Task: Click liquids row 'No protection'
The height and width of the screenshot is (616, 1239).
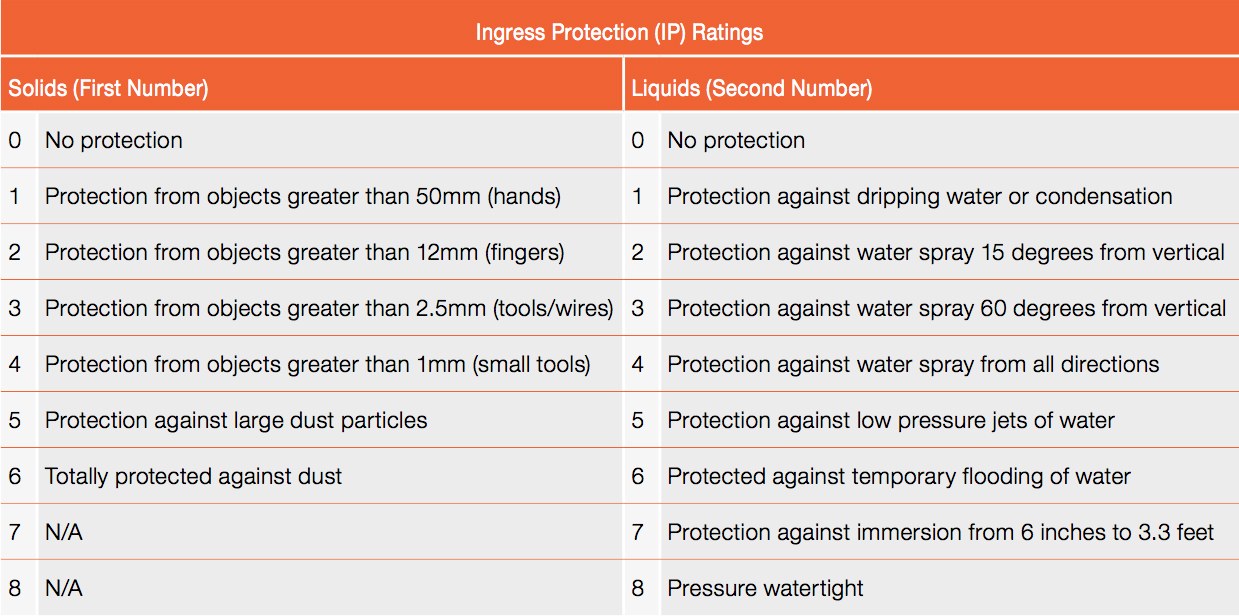Action: [x=736, y=140]
